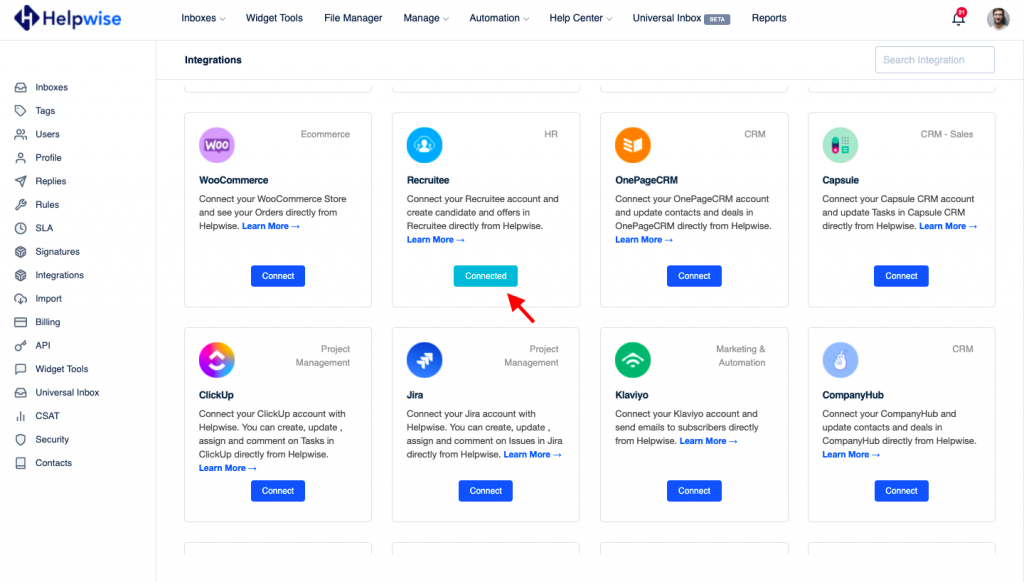Expand the Manage dropdown menu
1024x582 pixels.
[x=426, y=18]
